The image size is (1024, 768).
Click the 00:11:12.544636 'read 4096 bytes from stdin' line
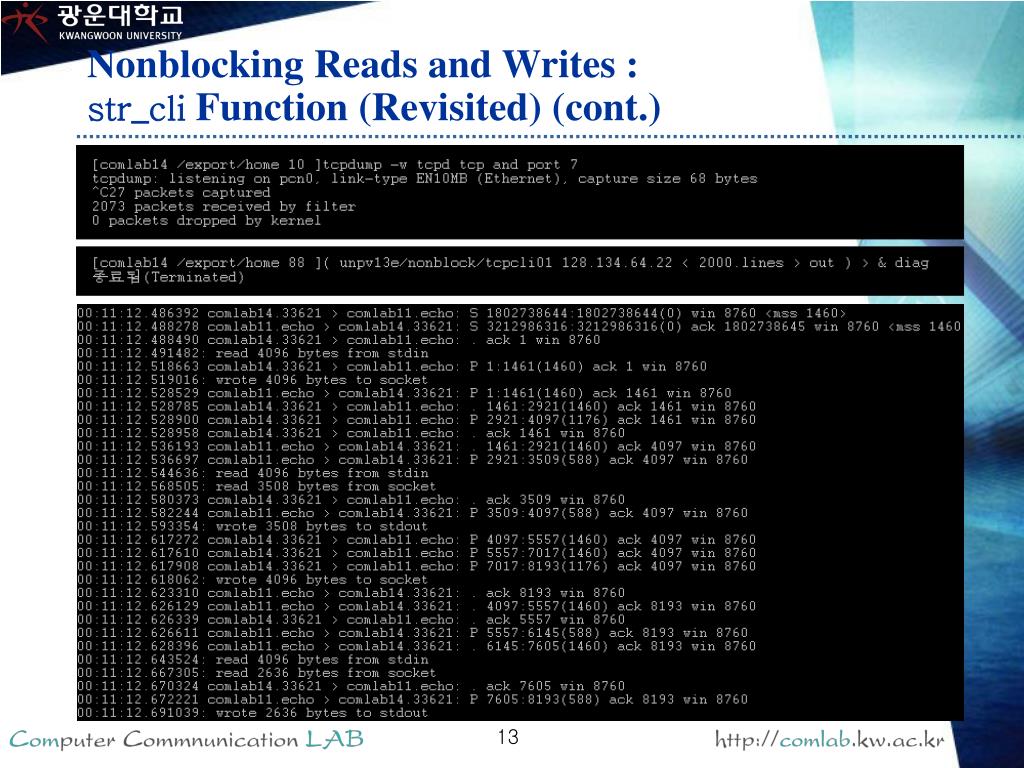(253, 473)
